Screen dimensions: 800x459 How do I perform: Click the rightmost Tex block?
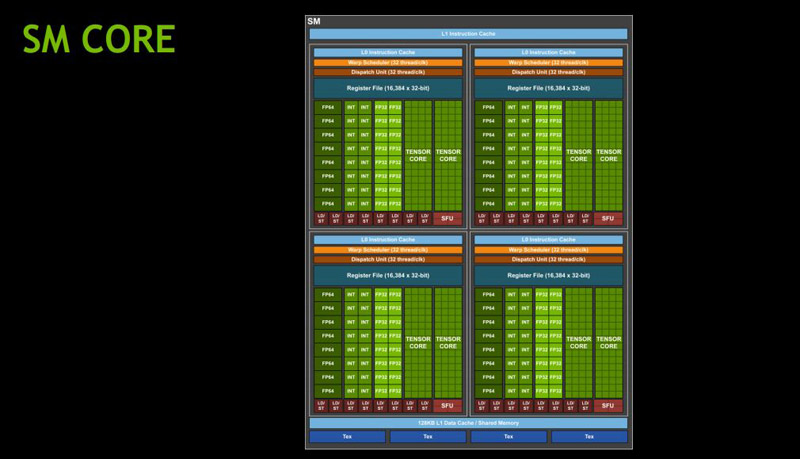tap(589, 437)
